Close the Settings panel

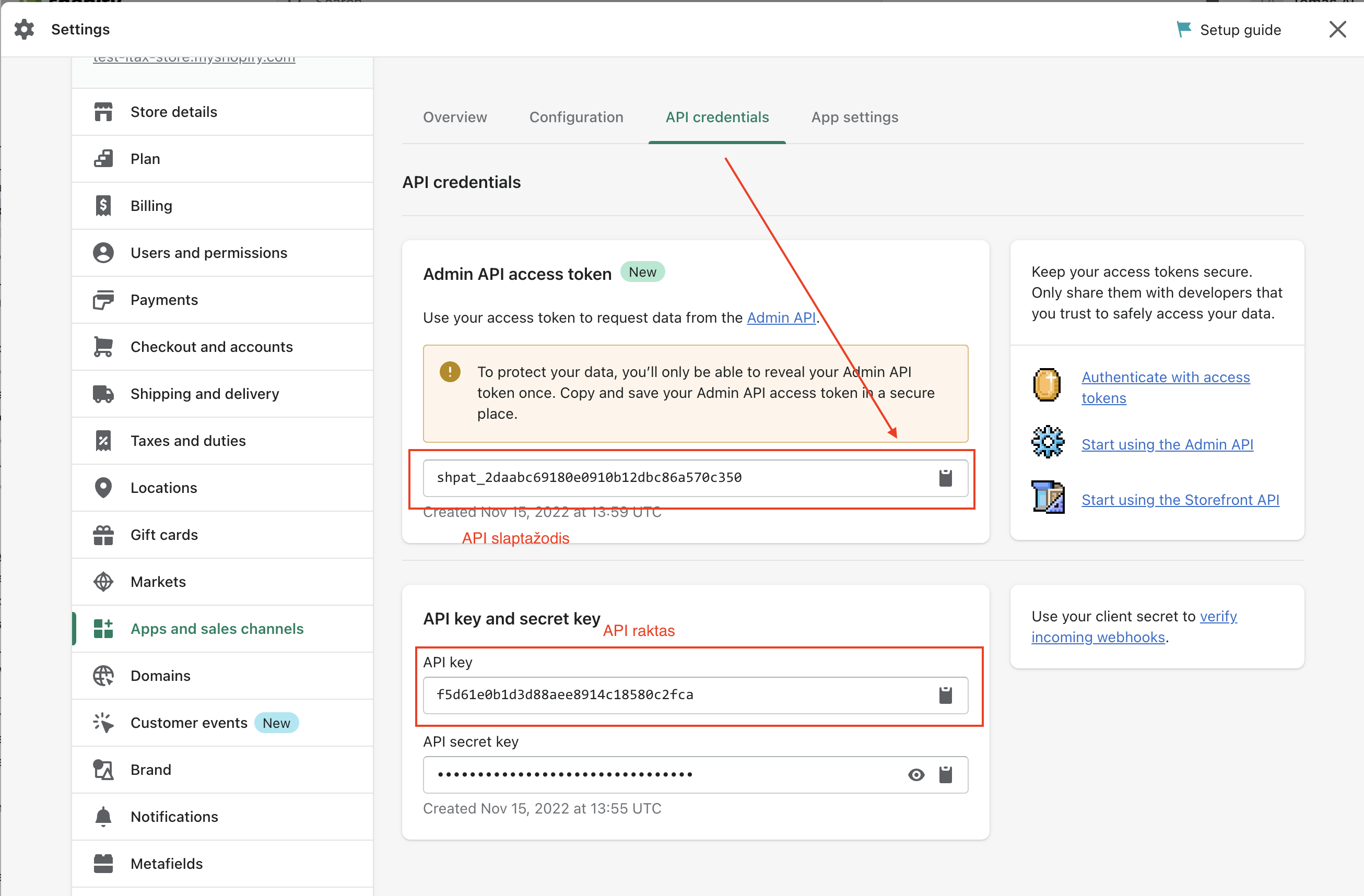(x=1337, y=29)
